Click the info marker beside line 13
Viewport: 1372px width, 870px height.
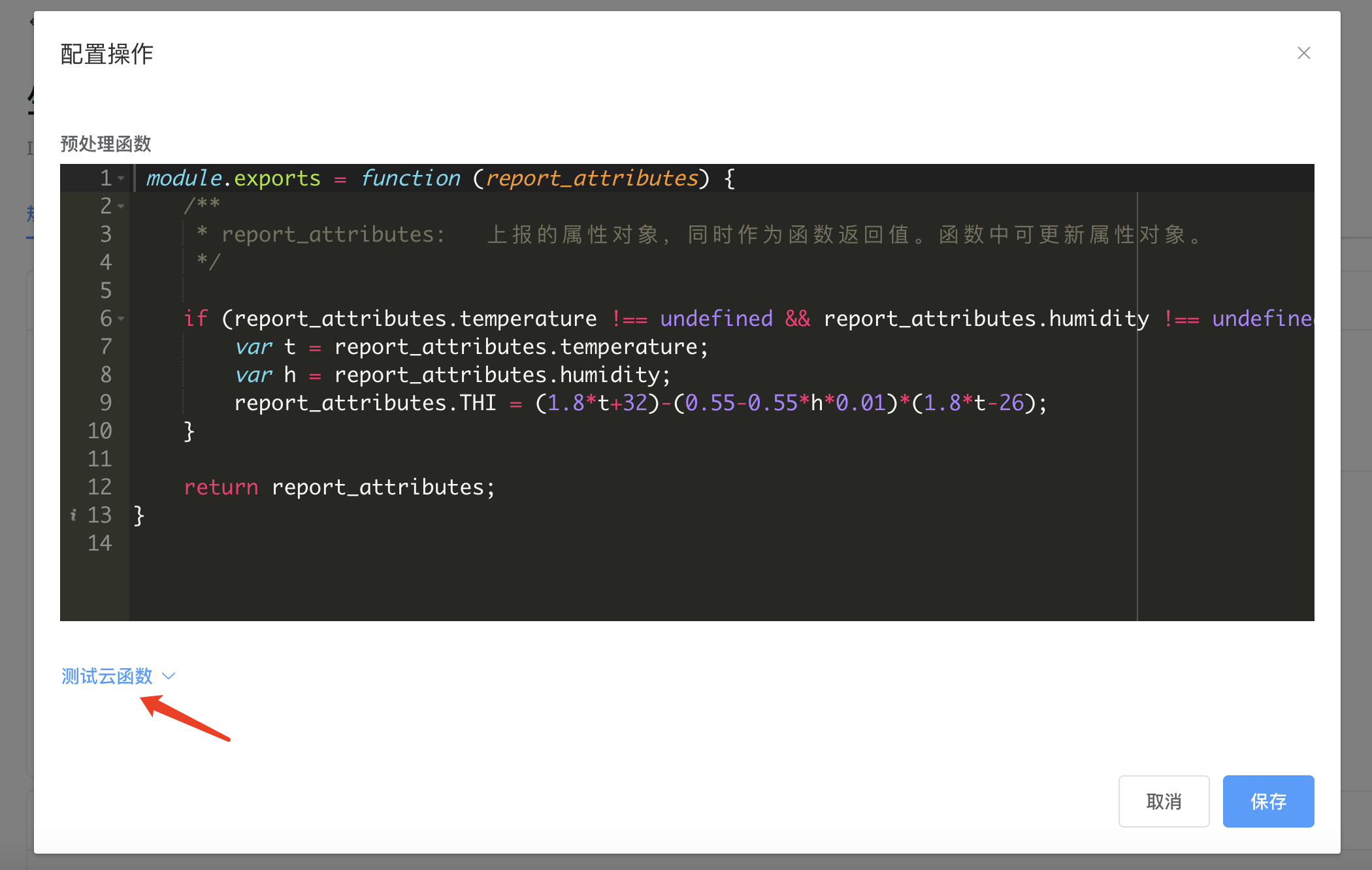pyautogui.click(x=73, y=515)
